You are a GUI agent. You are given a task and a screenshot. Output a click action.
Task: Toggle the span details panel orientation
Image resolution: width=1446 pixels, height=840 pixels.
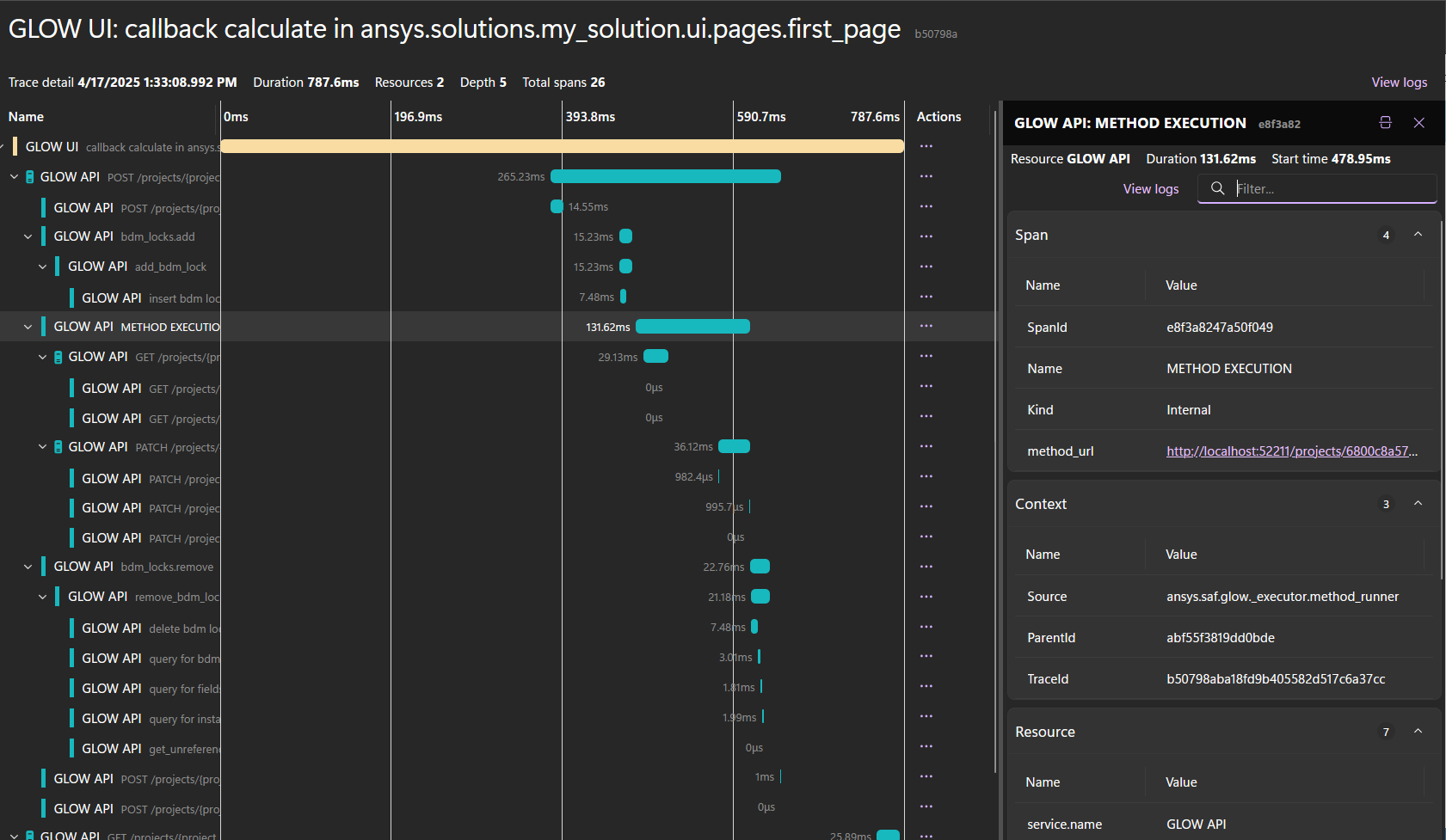1385,123
